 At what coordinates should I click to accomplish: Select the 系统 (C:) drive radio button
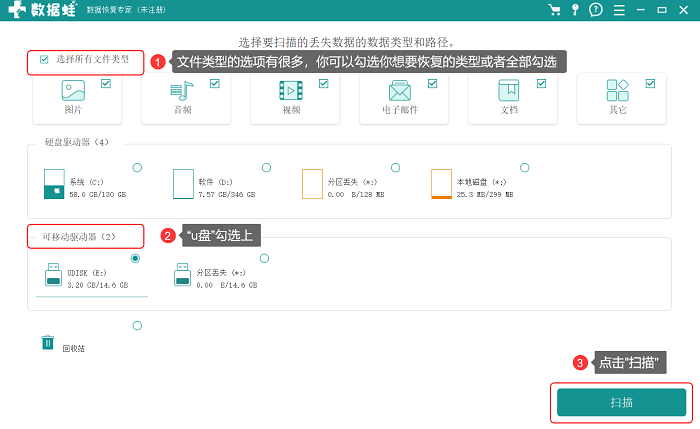tap(137, 168)
